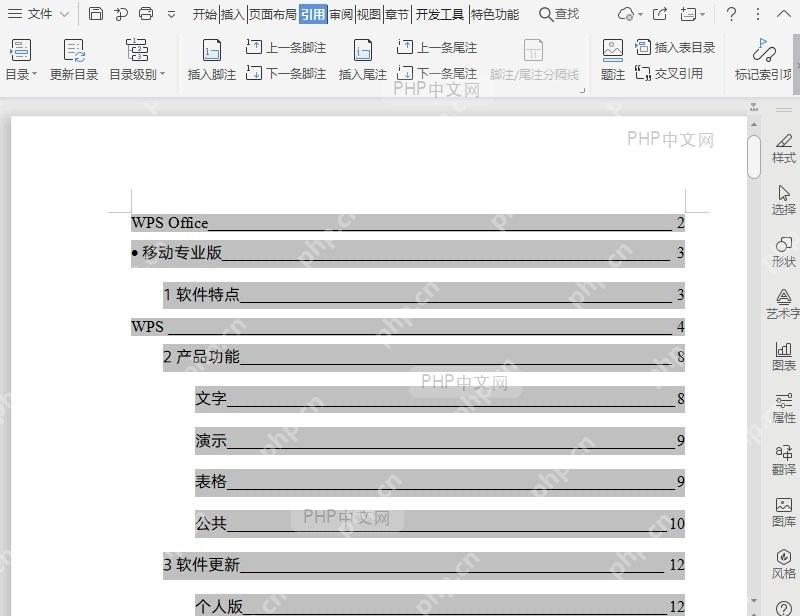The width and height of the screenshot is (800, 616).
Task: Click TOC entry 2 产品功能
Action: pyautogui.click(x=424, y=357)
